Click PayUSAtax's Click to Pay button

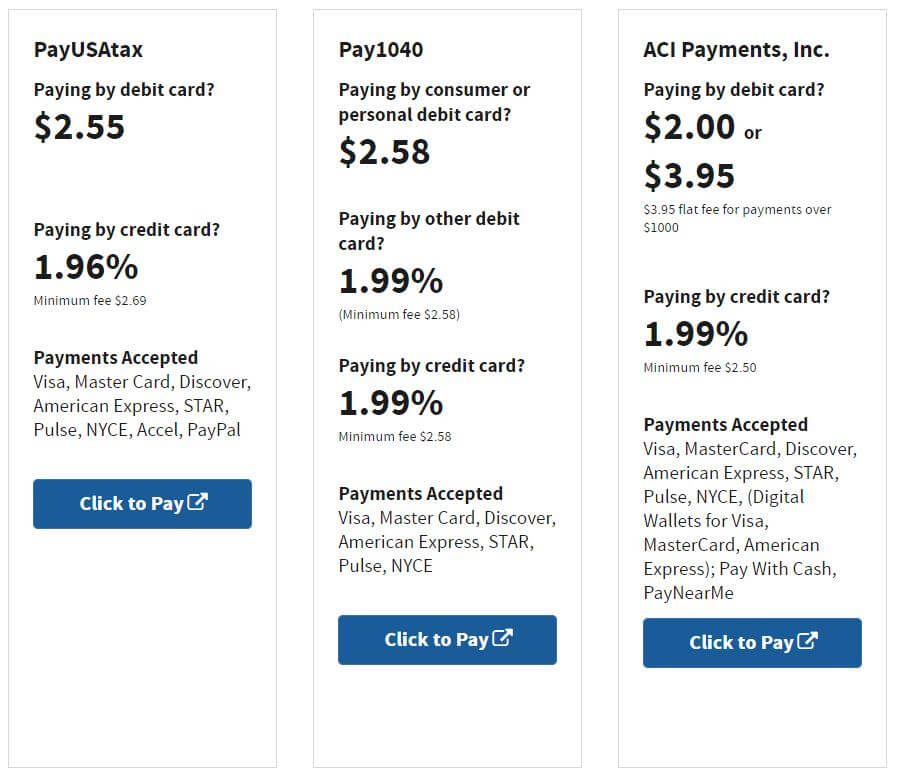(x=142, y=504)
